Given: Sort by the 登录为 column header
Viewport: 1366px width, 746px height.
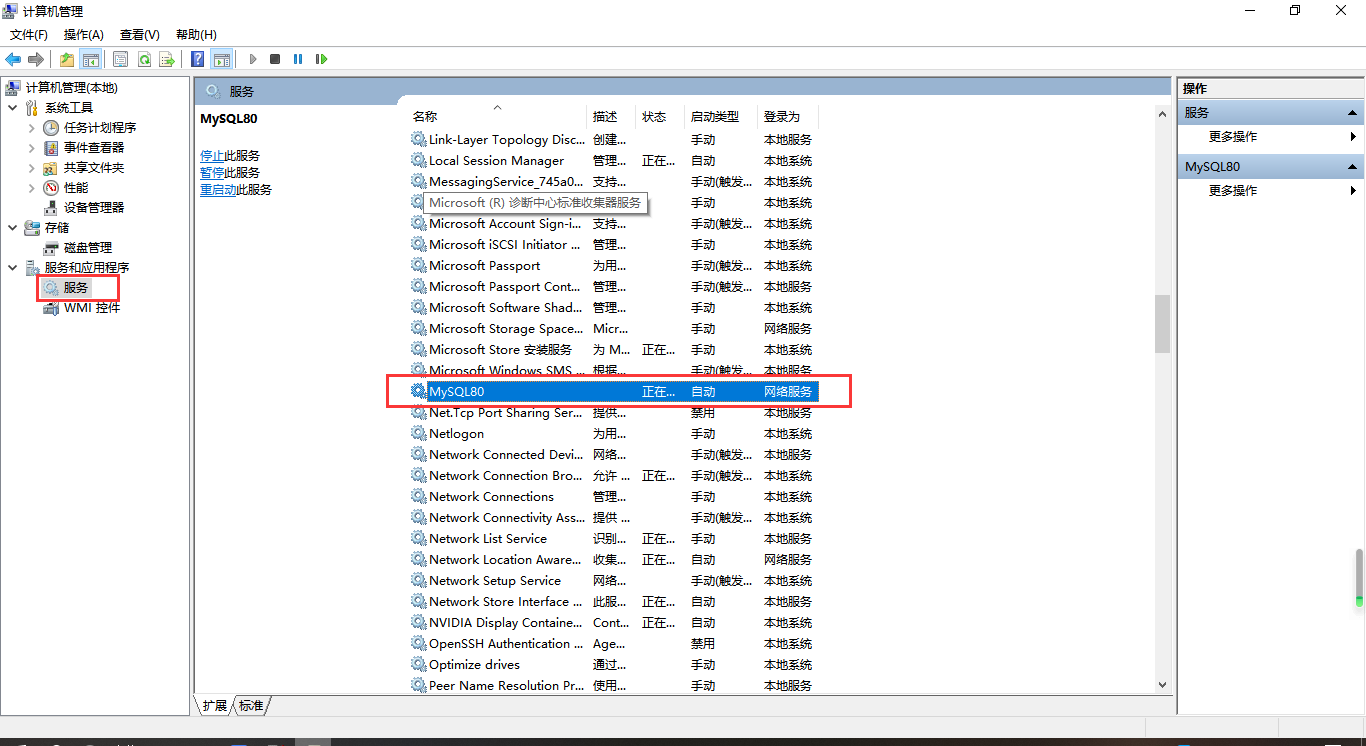Looking at the screenshot, I should [x=788, y=117].
